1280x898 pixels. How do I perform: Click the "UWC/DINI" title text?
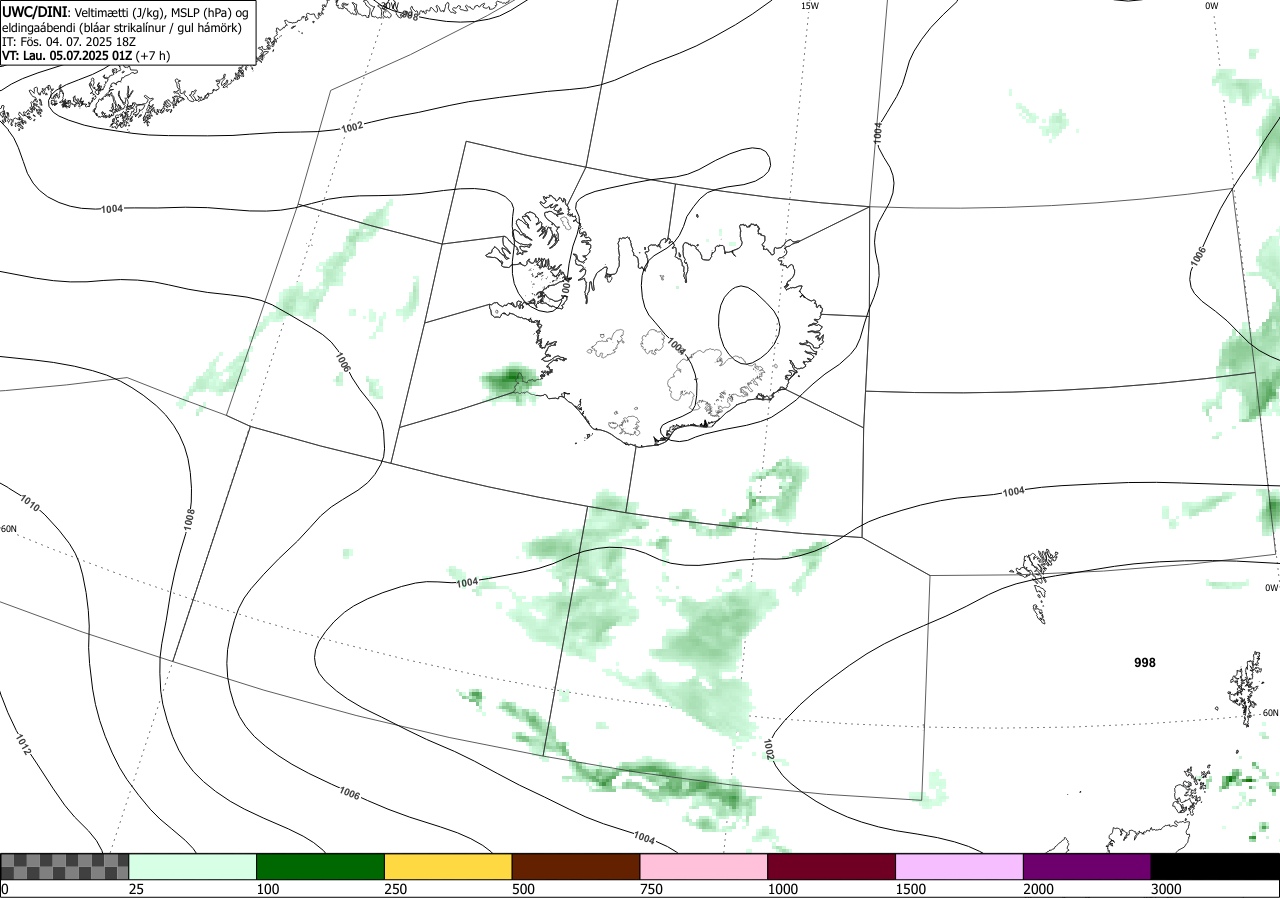pos(35,11)
